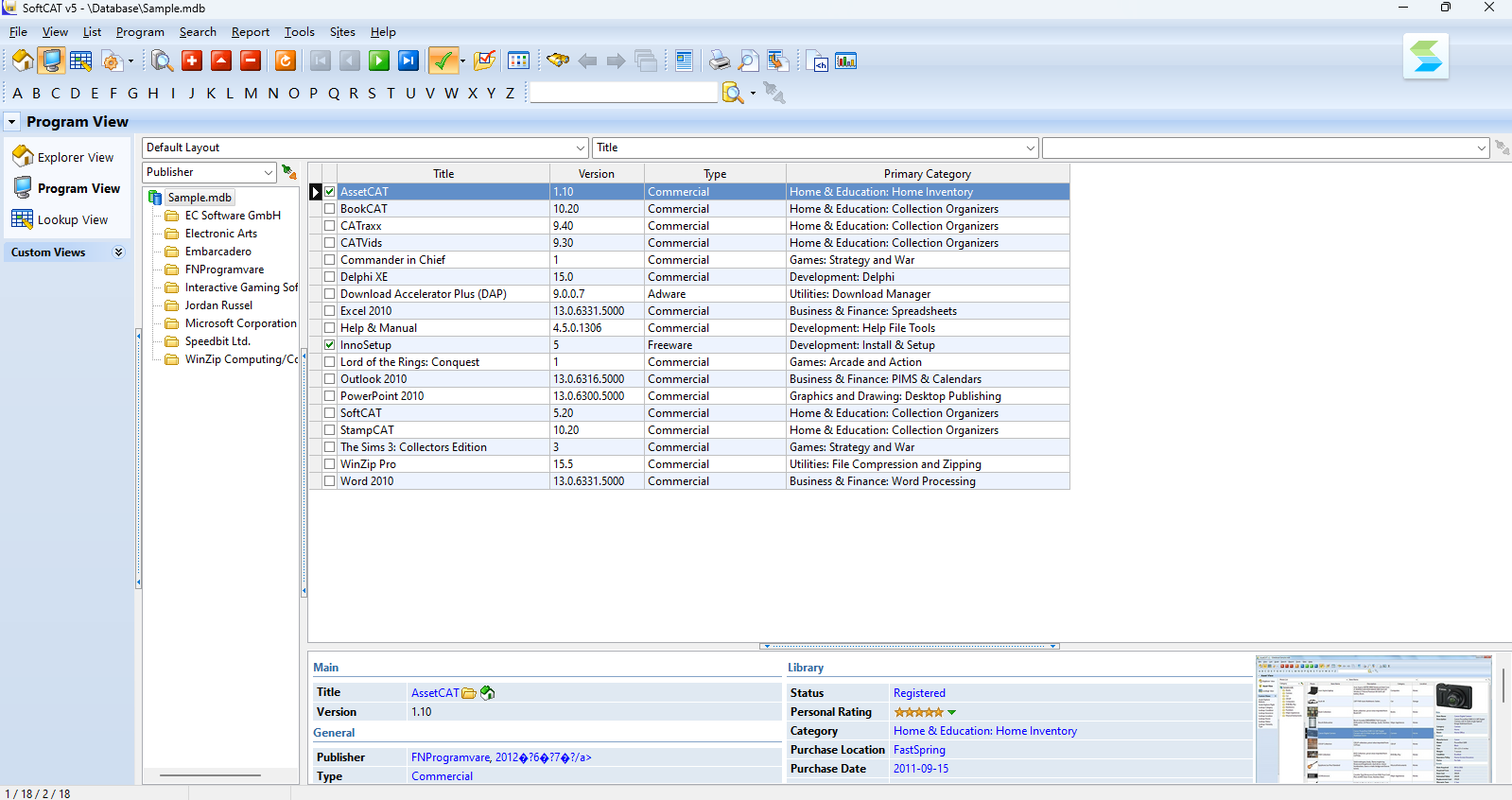Click the five-star personal rating
This screenshot has width=1512, height=800.
(x=918, y=712)
